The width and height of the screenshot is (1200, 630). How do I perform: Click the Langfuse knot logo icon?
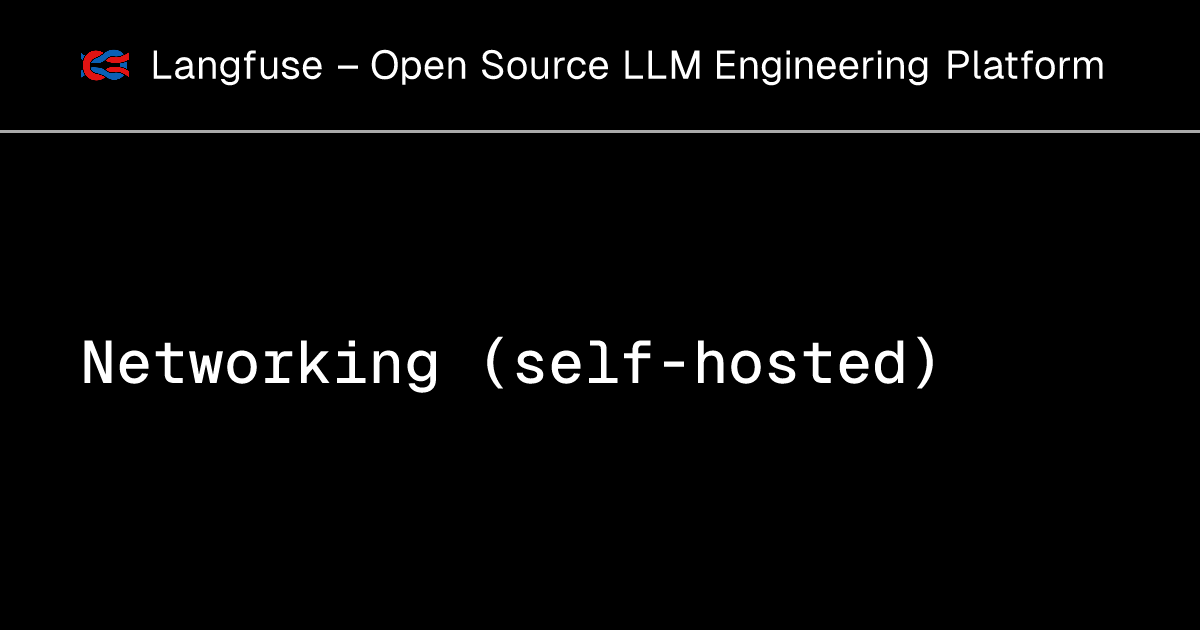point(105,66)
